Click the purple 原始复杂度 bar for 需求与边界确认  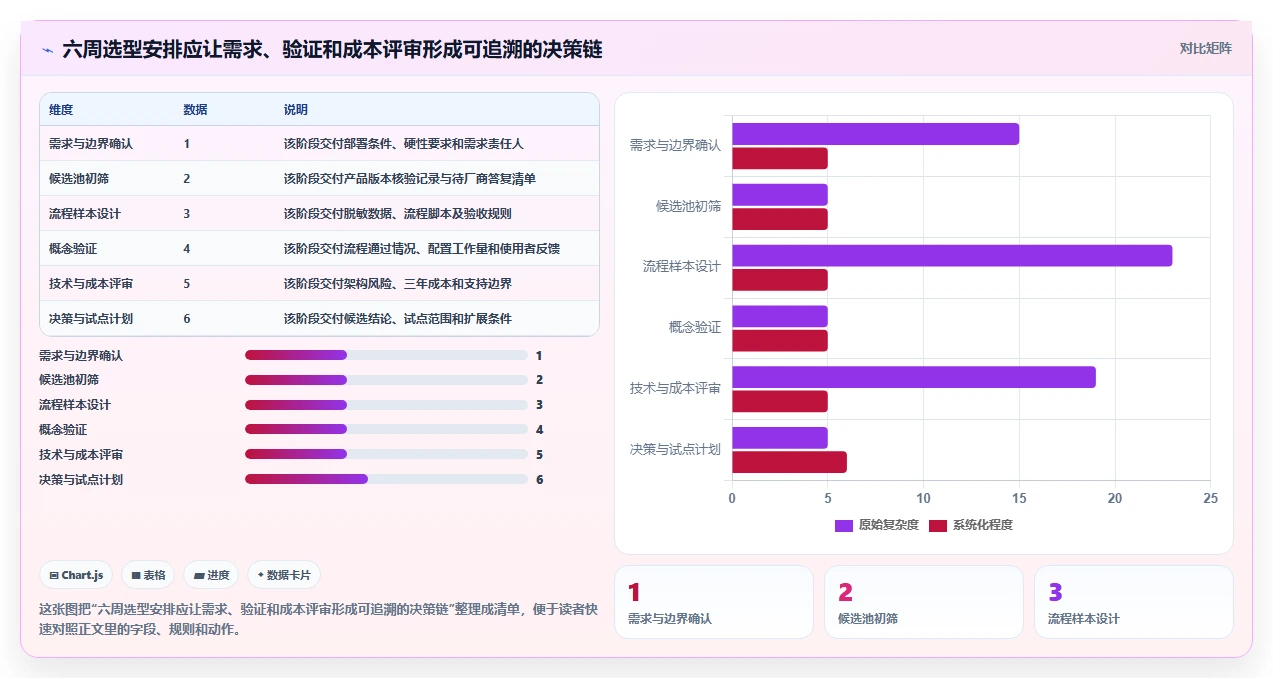point(875,134)
